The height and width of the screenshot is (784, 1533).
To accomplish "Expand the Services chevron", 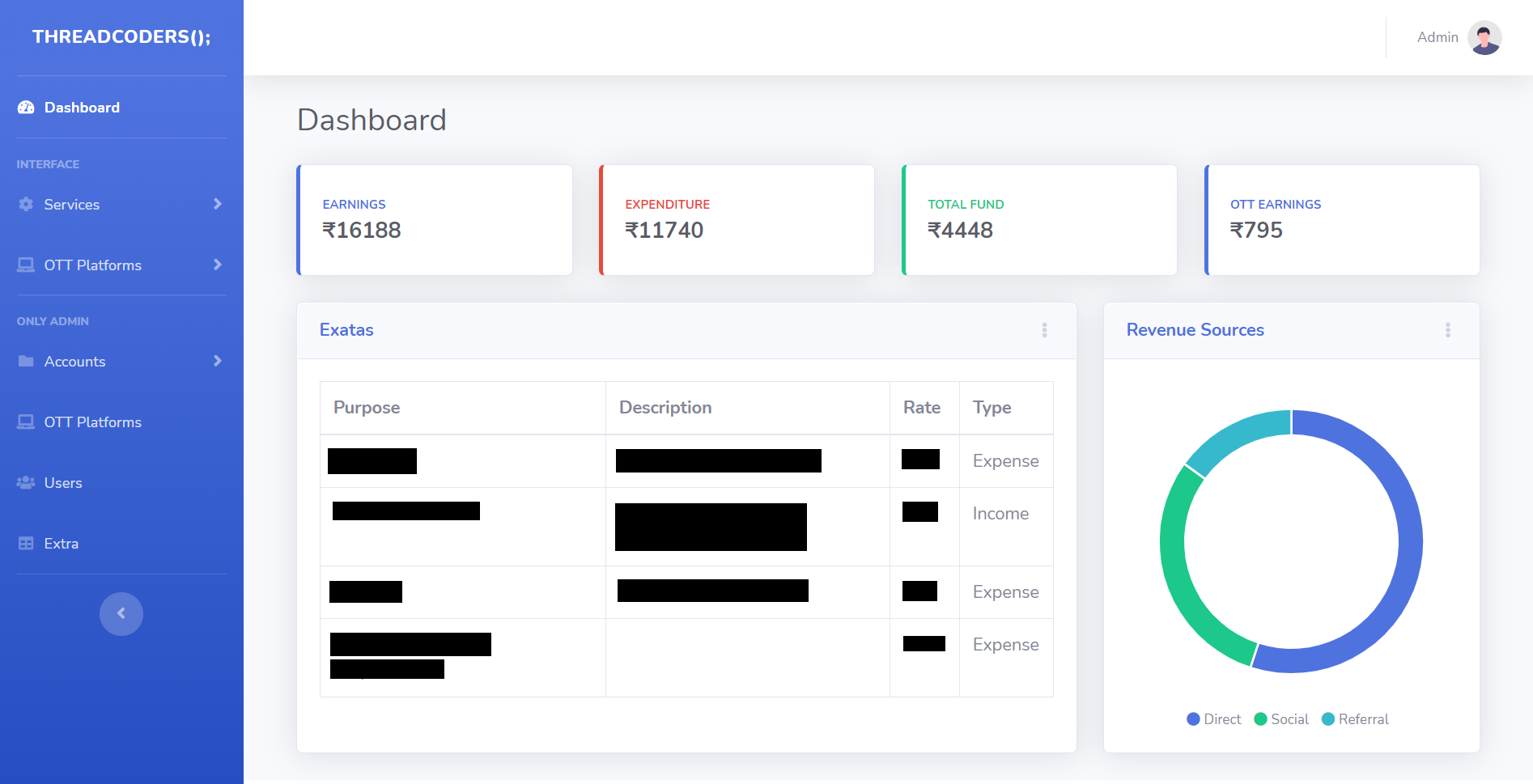I will 217,204.
